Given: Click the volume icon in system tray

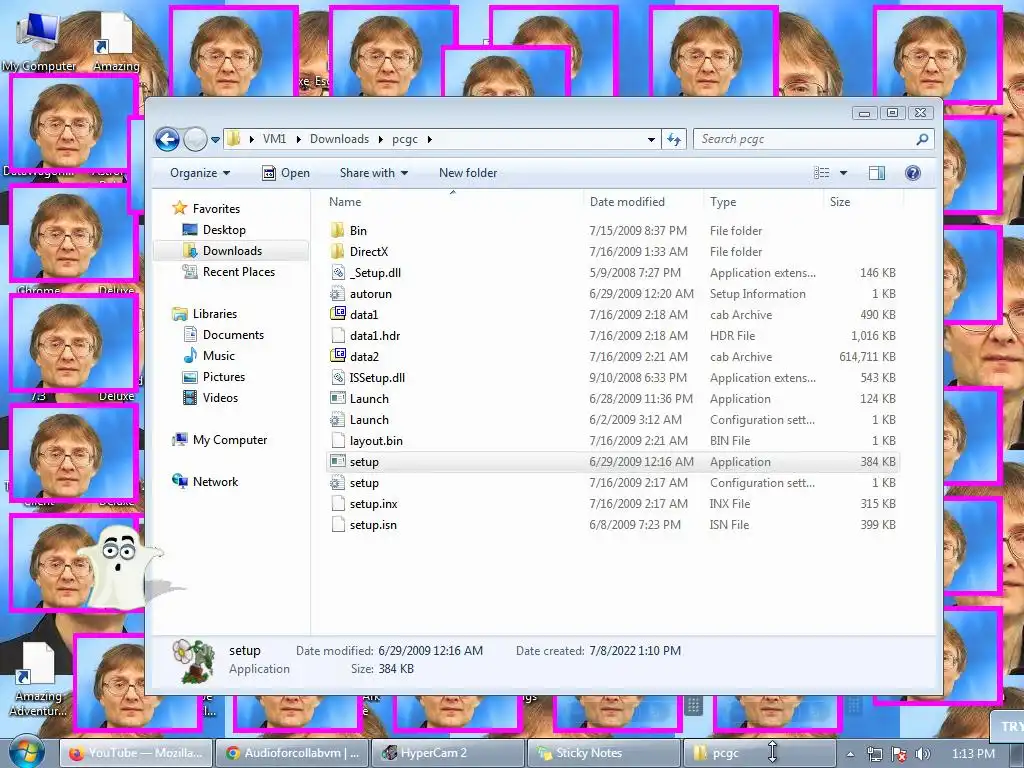Looking at the screenshot, I should (x=923, y=754).
